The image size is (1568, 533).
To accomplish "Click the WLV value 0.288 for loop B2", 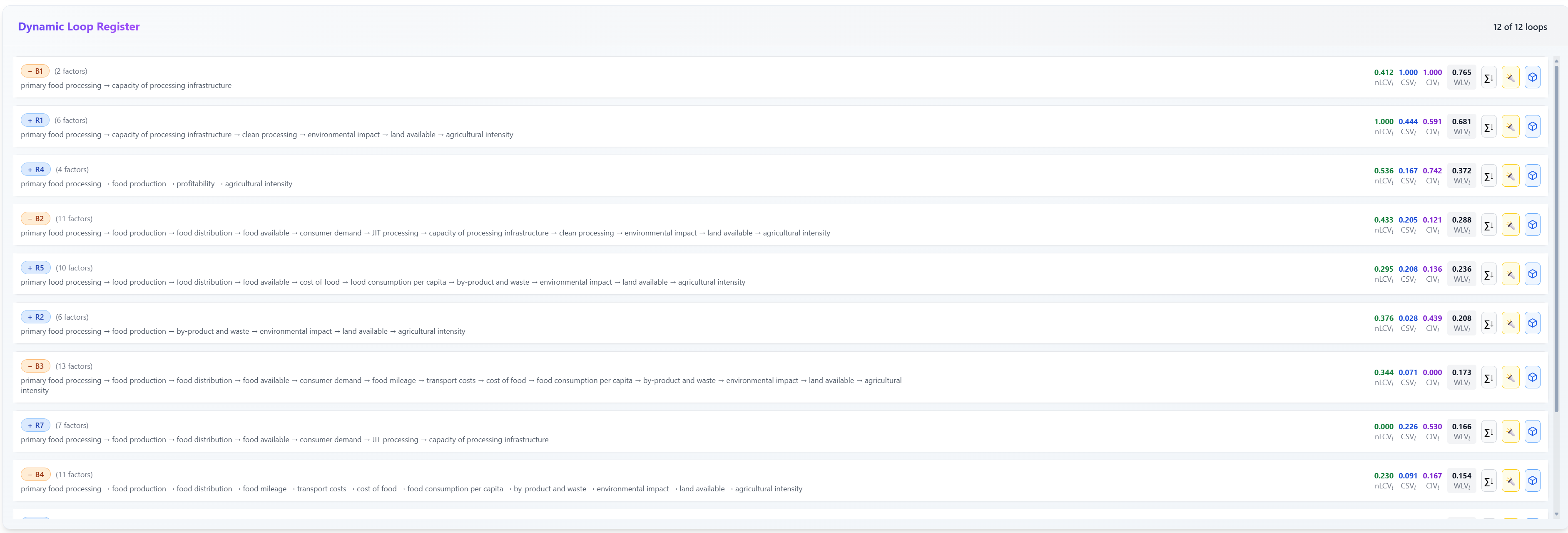I will coord(1461,224).
